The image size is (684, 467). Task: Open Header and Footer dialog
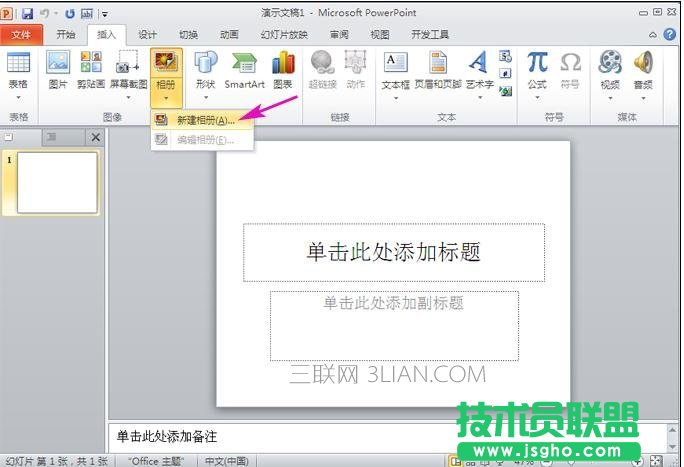[438, 70]
